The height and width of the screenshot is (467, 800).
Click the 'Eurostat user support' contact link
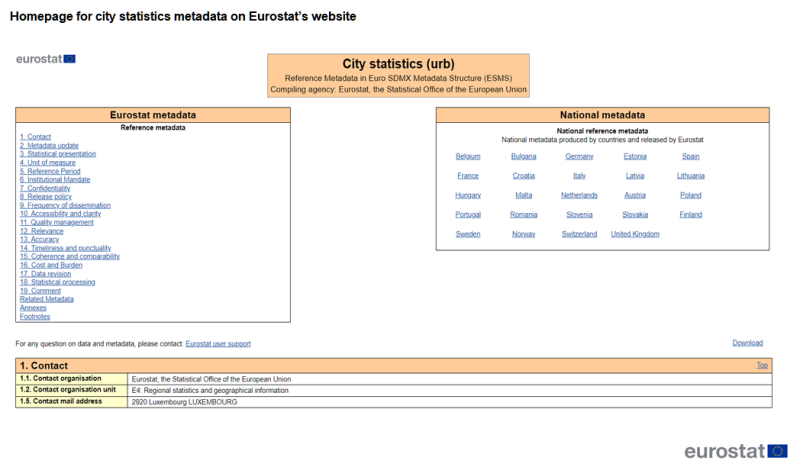tap(218, 344)
